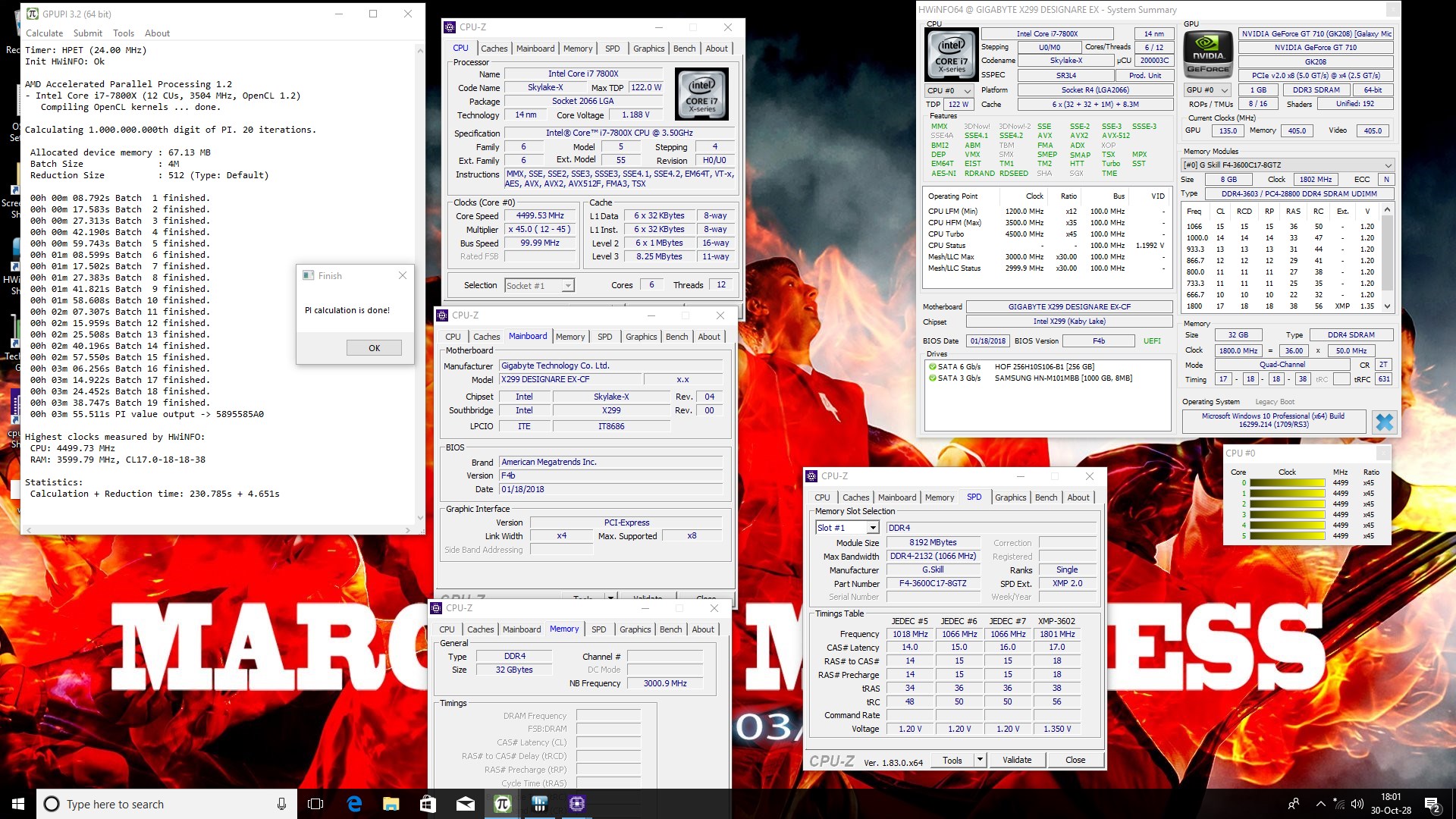Click the Model X299 DESIGNARE EX-CF field
Image resolution: width=1456 pixels, height=819 pixels.
(570, 380)
